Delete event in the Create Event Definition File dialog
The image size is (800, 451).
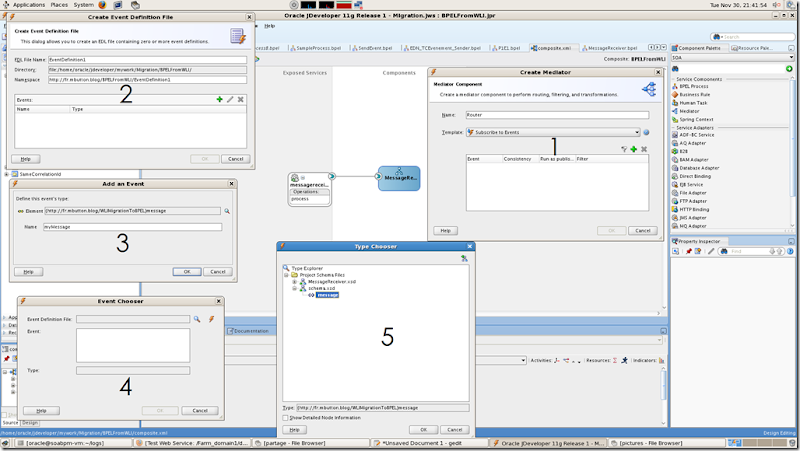(x=241, y=99)
